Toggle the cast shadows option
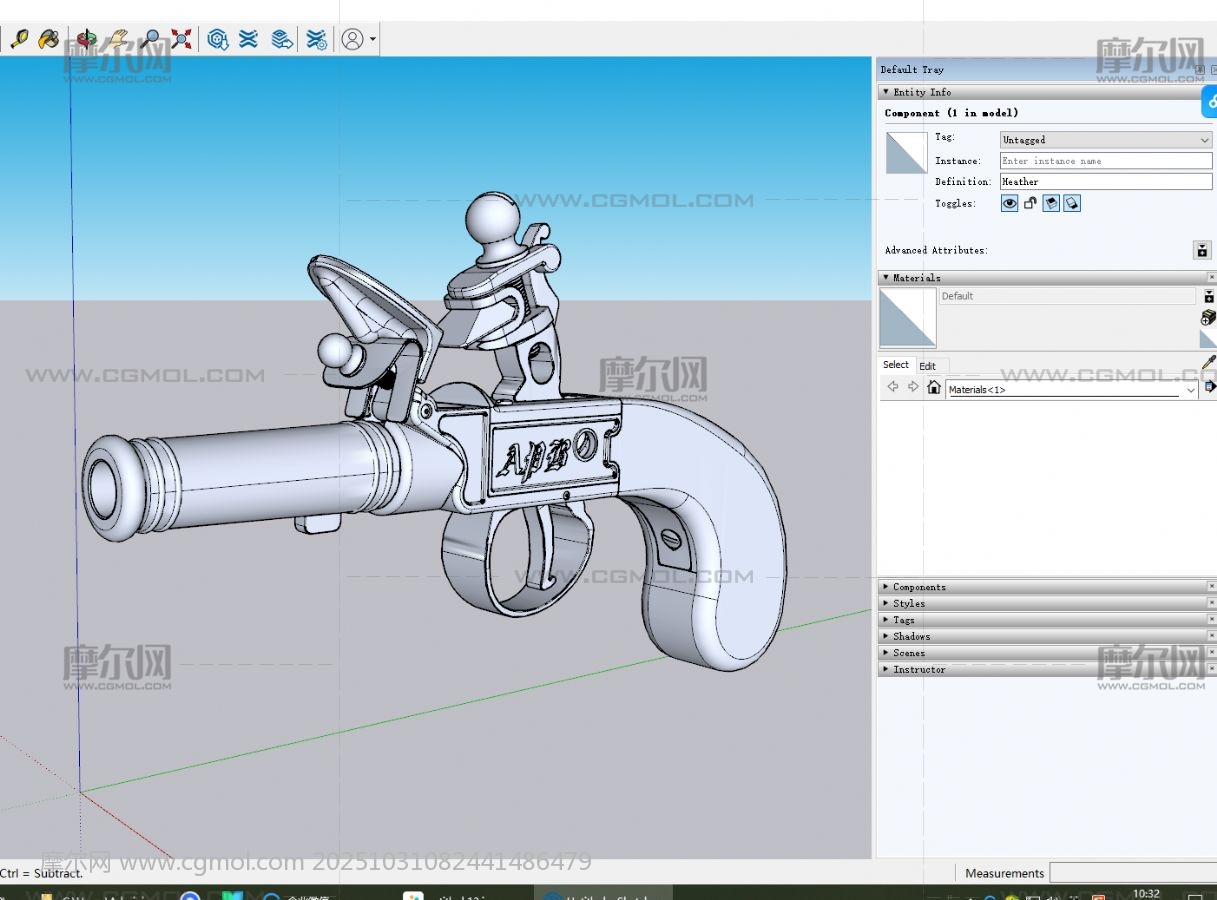 pyautogui.click(x=1051, y=204)
